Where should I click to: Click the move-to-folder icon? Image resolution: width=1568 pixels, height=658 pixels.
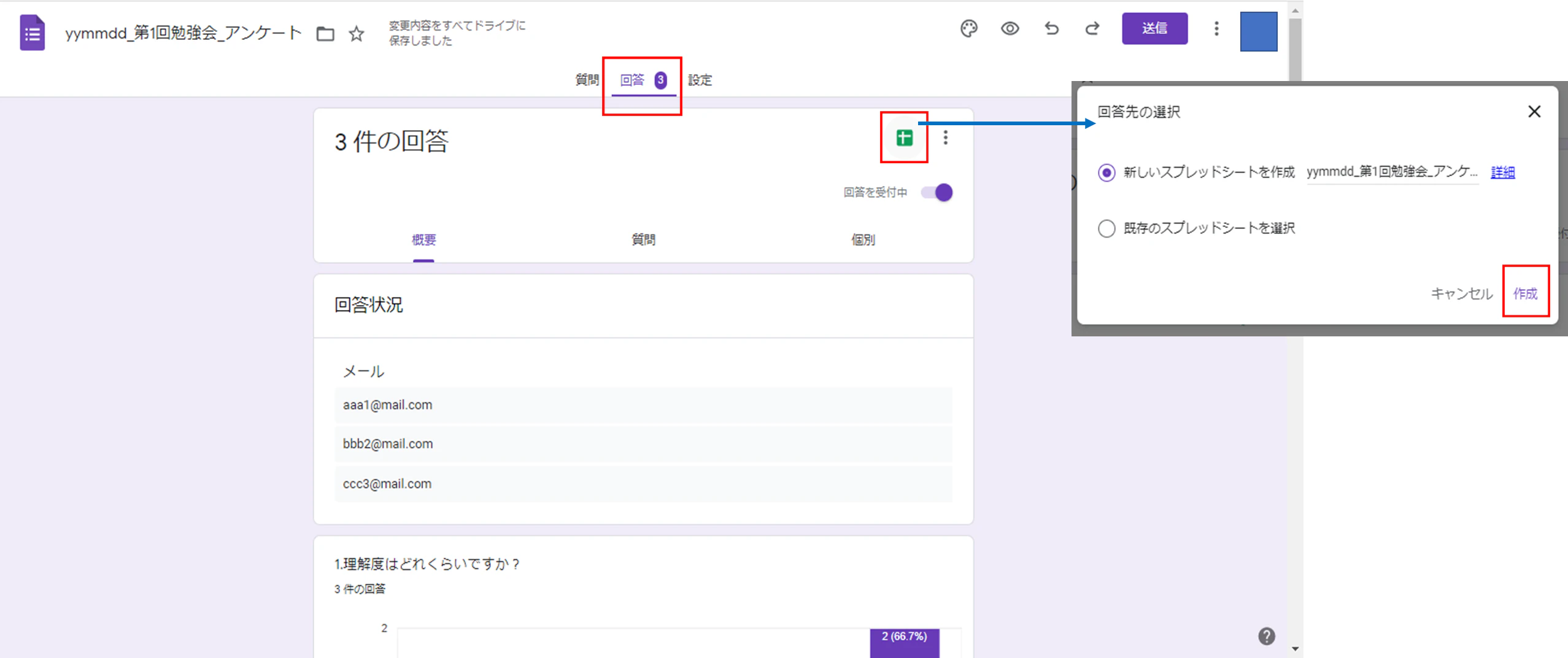click(325, 33)
